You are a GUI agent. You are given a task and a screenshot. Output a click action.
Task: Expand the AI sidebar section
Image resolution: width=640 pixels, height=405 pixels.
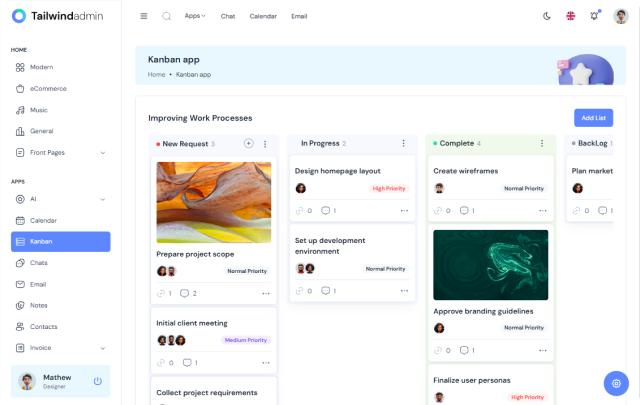tap(60, 199)
